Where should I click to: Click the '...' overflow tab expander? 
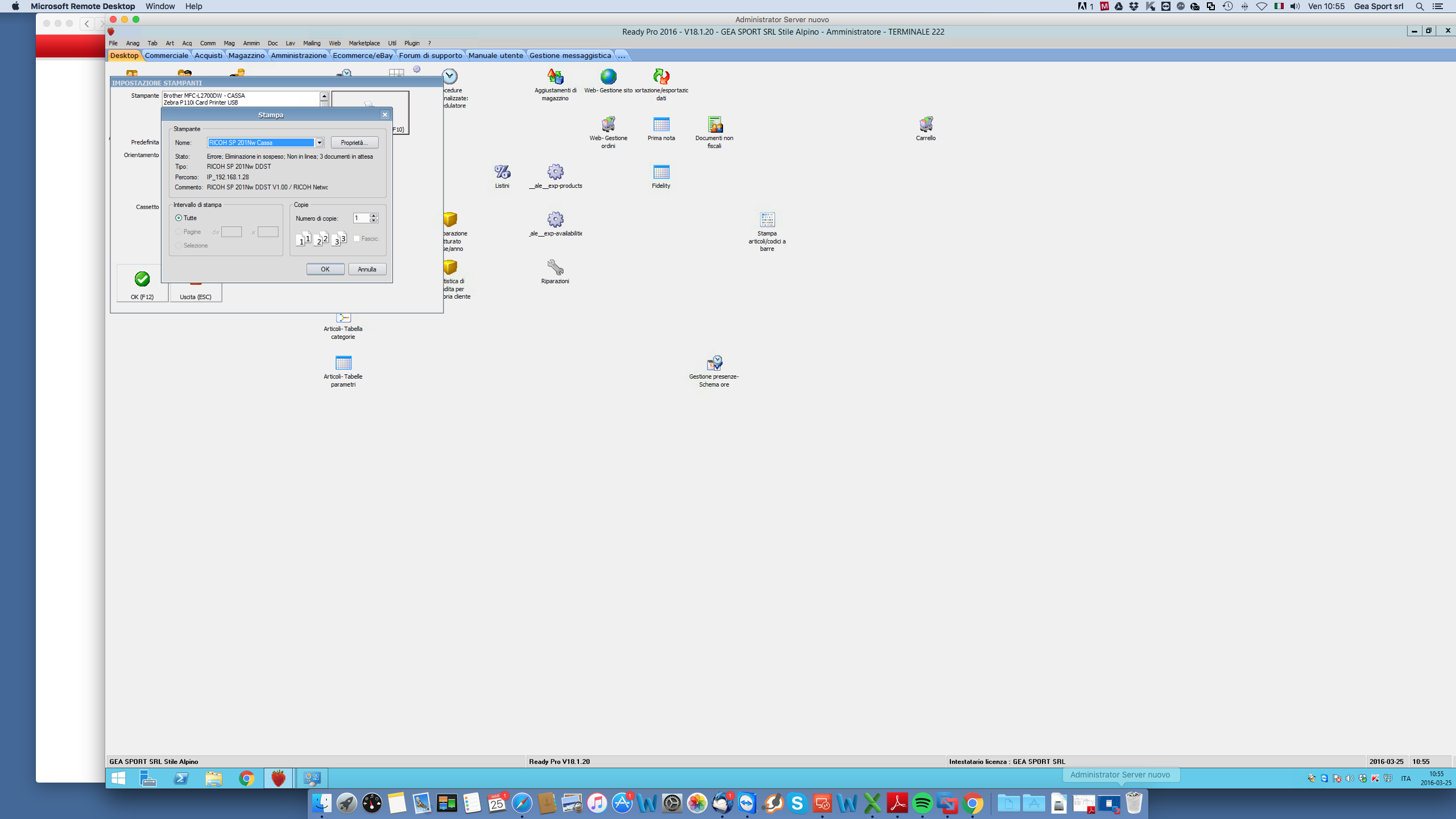(621, 55)
